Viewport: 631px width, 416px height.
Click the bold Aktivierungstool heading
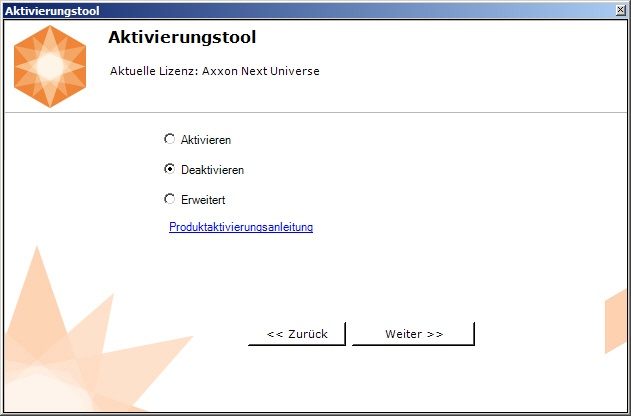coord(182,38)
